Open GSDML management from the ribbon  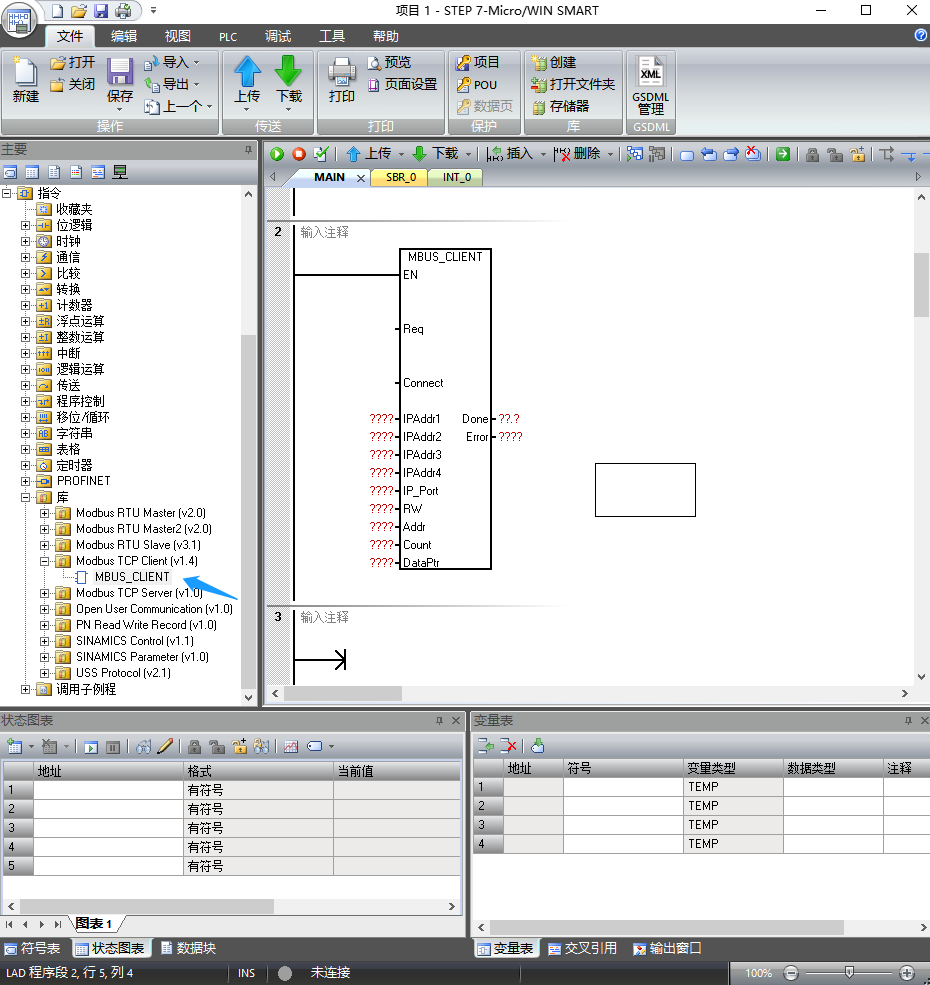[650, 86]
